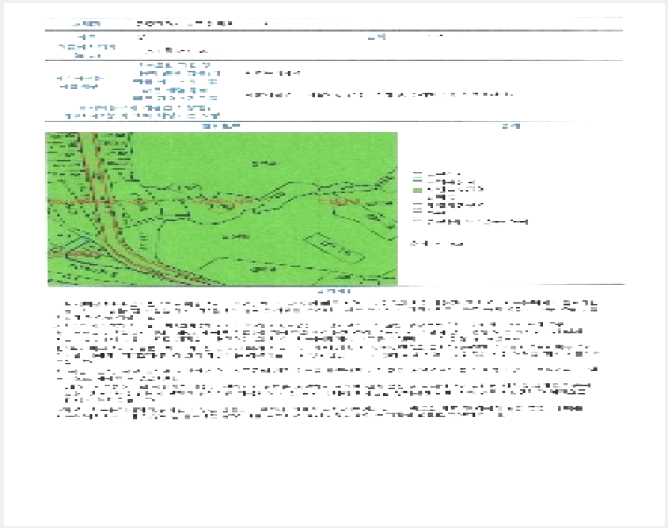Click the tilted rectangular parcel on the map
The height and width of the screenshot is (528, 668).
335,248
